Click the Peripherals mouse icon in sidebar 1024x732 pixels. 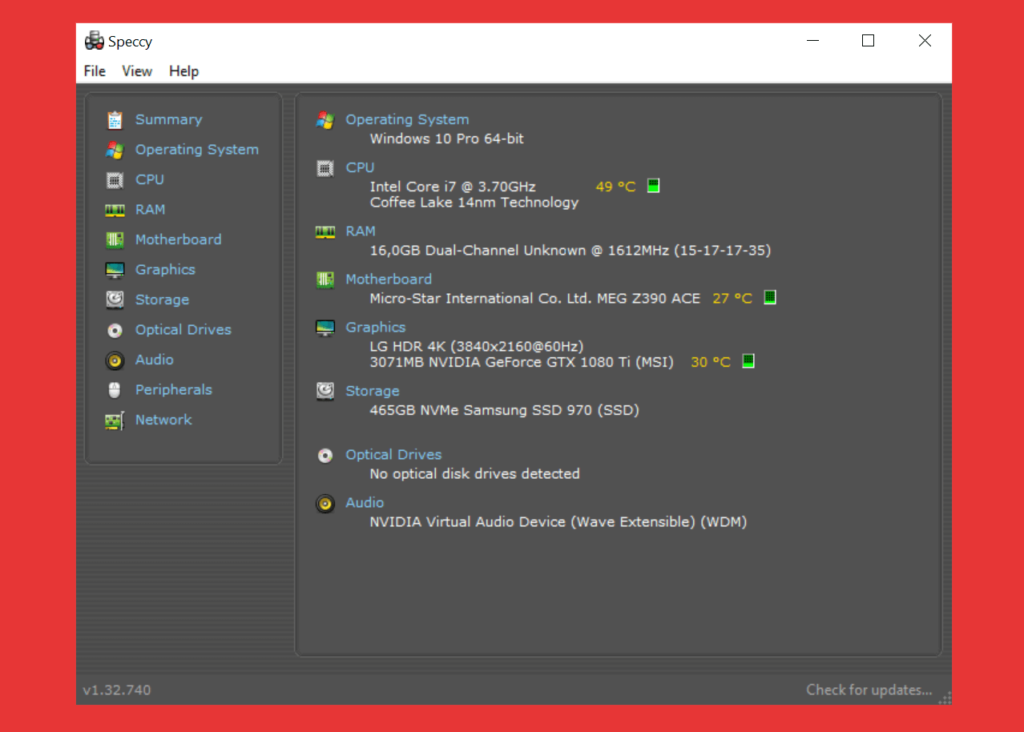point(115,390)
